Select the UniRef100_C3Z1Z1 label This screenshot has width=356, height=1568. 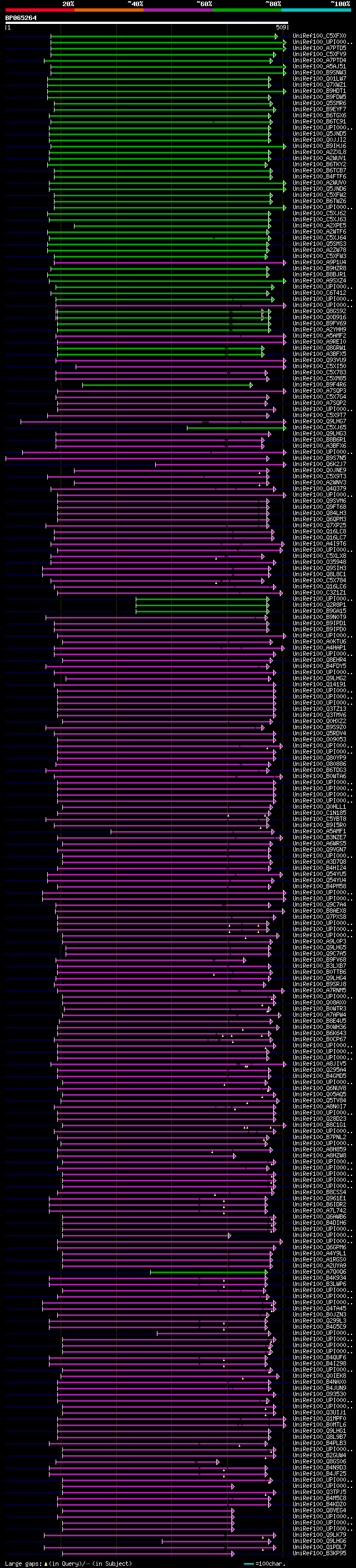[x=319, y=592]
